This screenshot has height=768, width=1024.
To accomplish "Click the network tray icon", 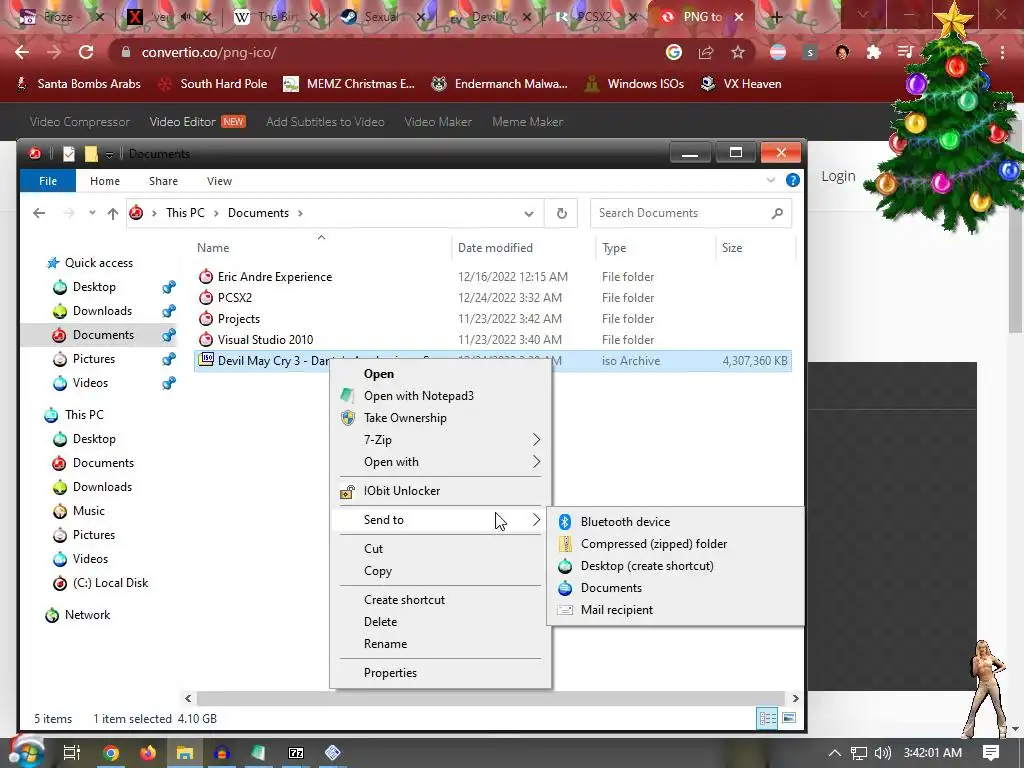I will tap(859, 753).
